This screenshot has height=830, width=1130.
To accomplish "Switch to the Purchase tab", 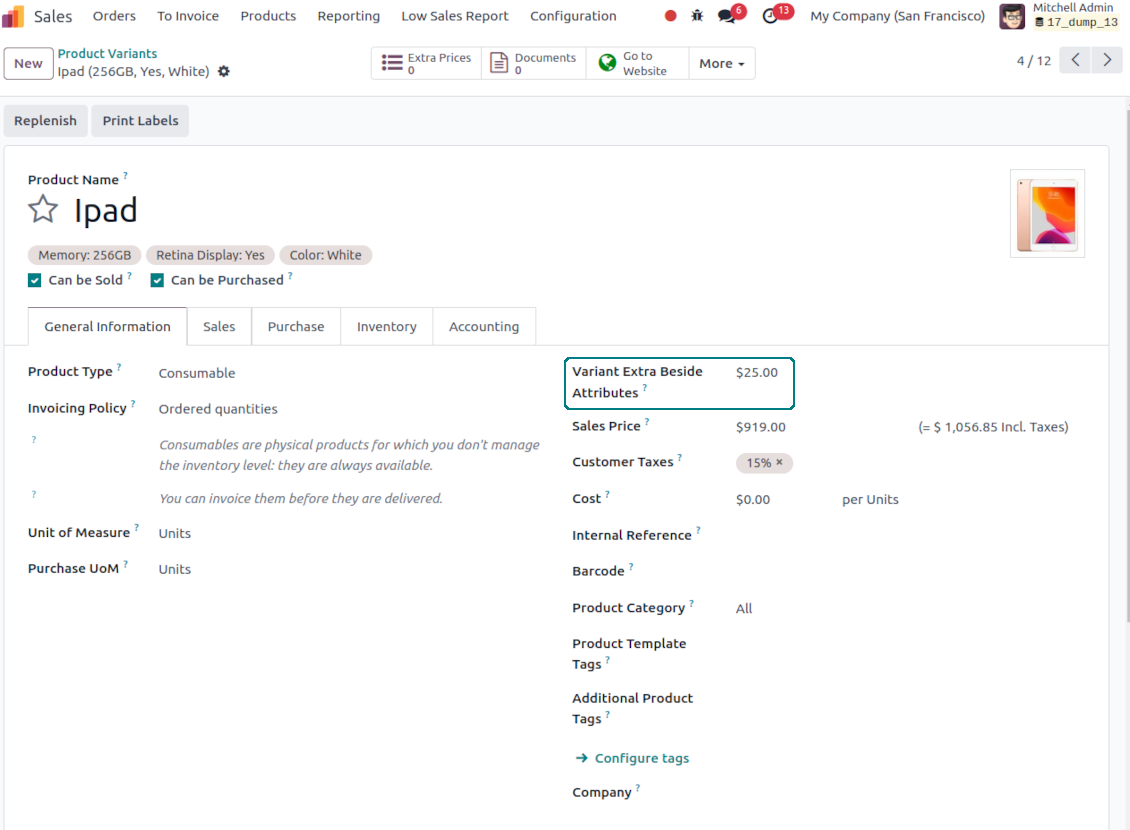I will click(x=296, y=326).
